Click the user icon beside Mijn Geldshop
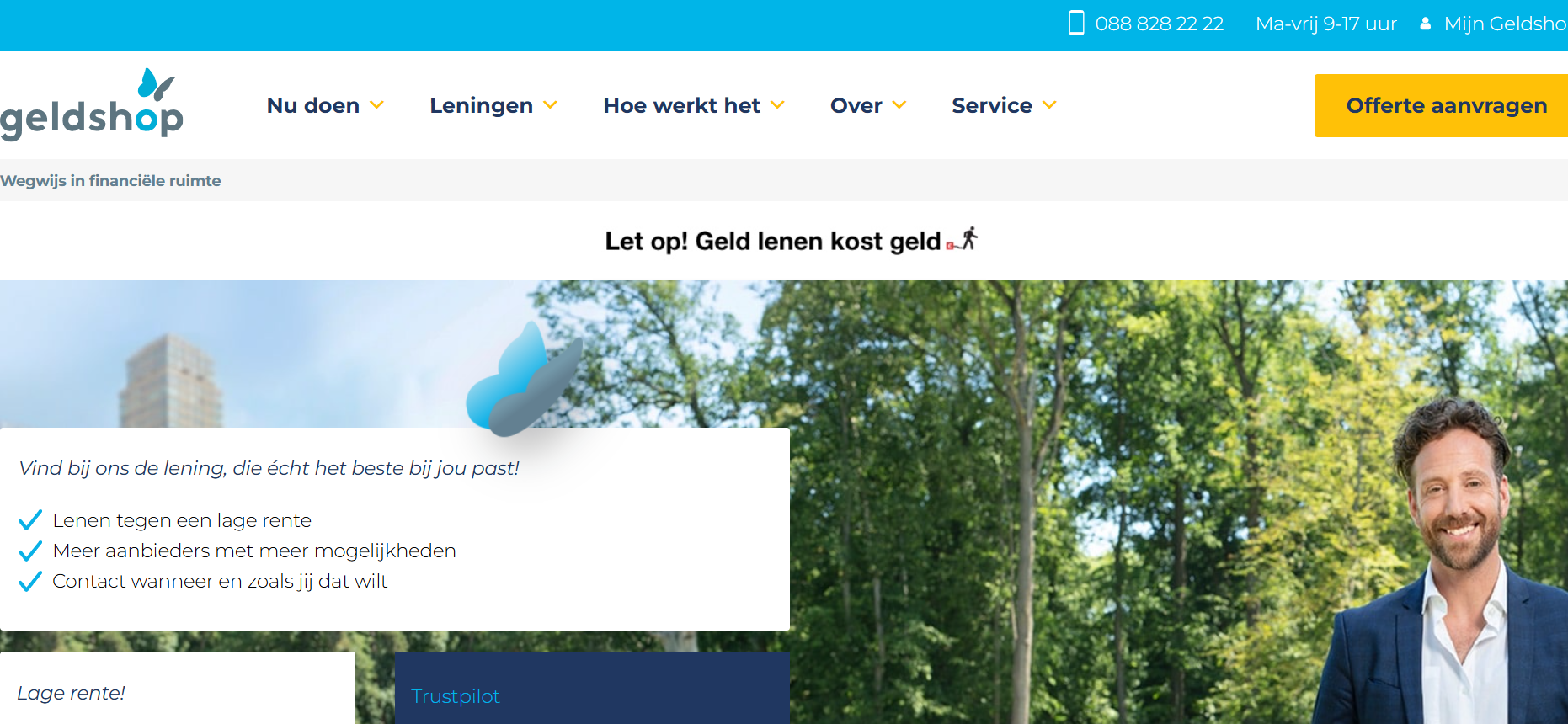The height and width of the screenshot is (724, 1568). pyautogui.click(x=1425, y=24)
